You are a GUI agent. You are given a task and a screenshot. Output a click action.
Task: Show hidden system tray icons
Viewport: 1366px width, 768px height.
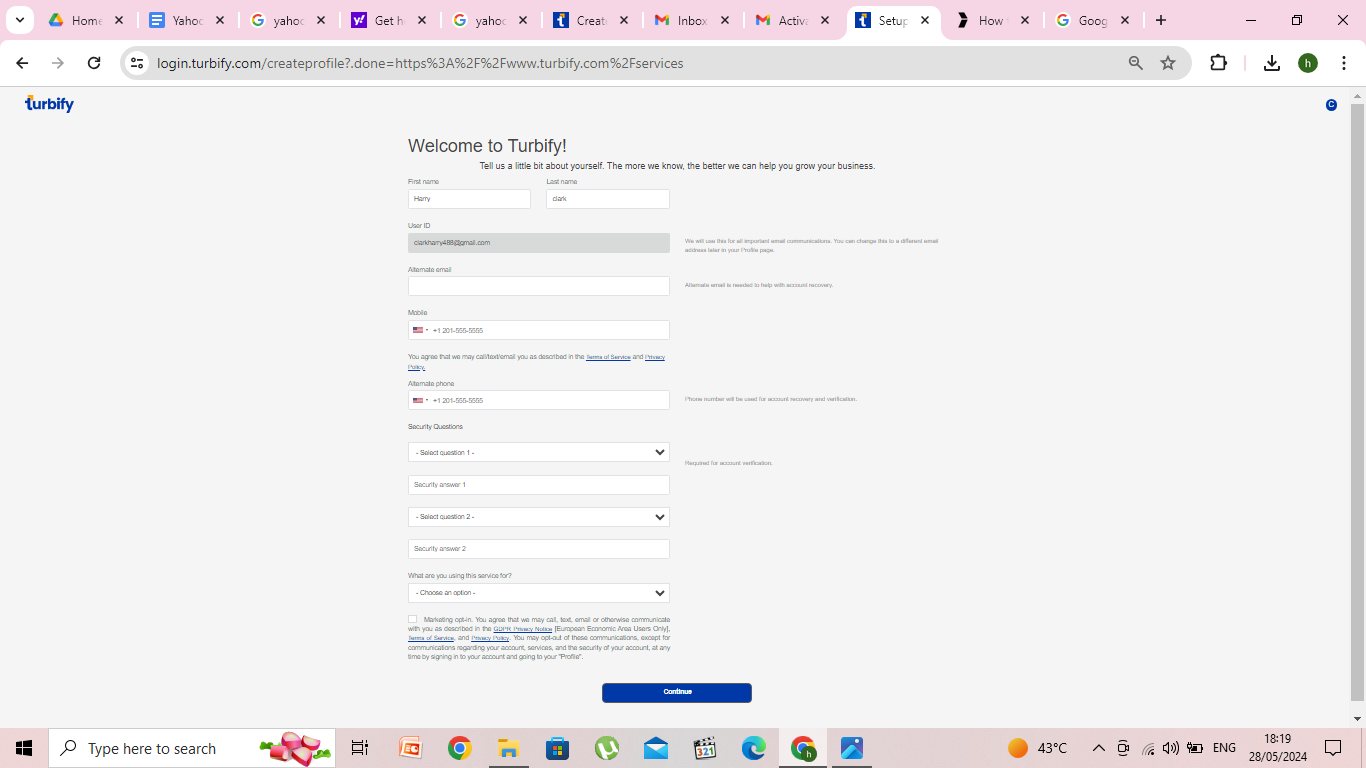[x=1099, y=748]
